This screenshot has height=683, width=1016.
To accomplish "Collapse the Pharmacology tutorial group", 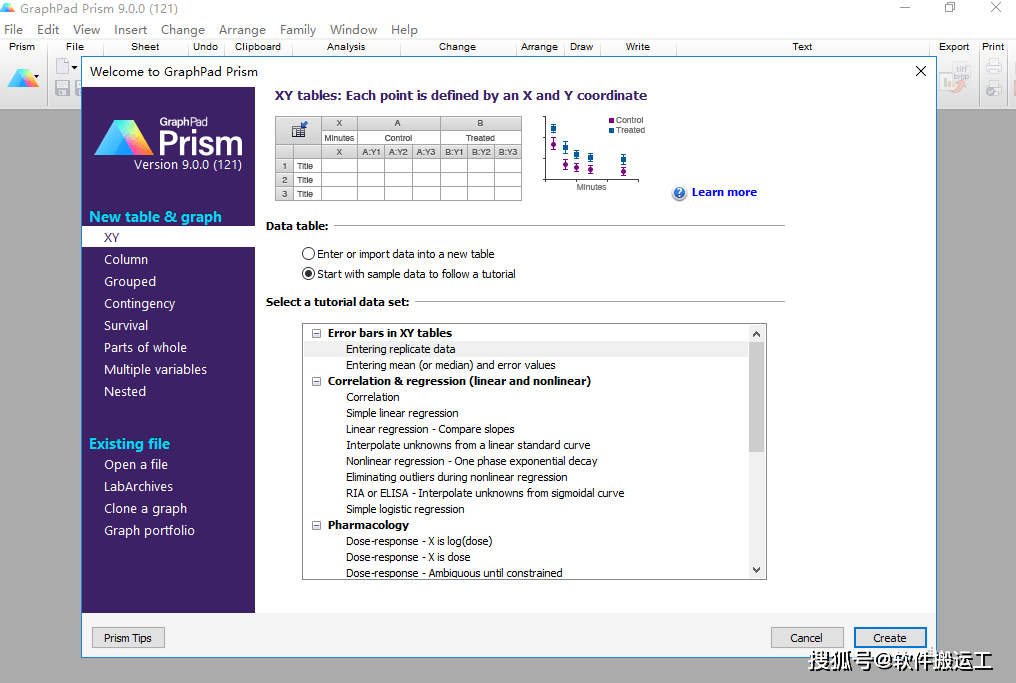I will tap(316, 526).
